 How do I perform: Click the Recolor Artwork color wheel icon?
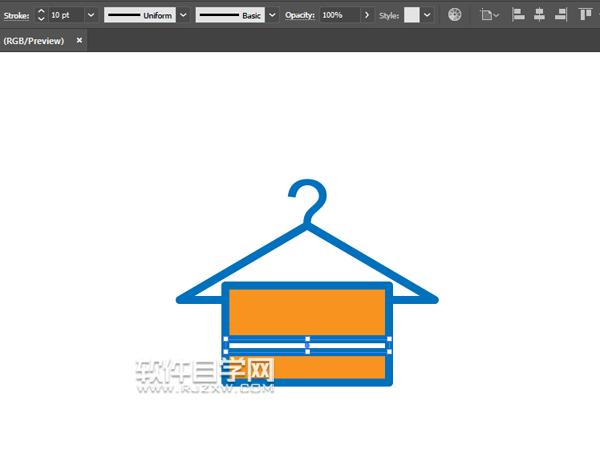455,16
